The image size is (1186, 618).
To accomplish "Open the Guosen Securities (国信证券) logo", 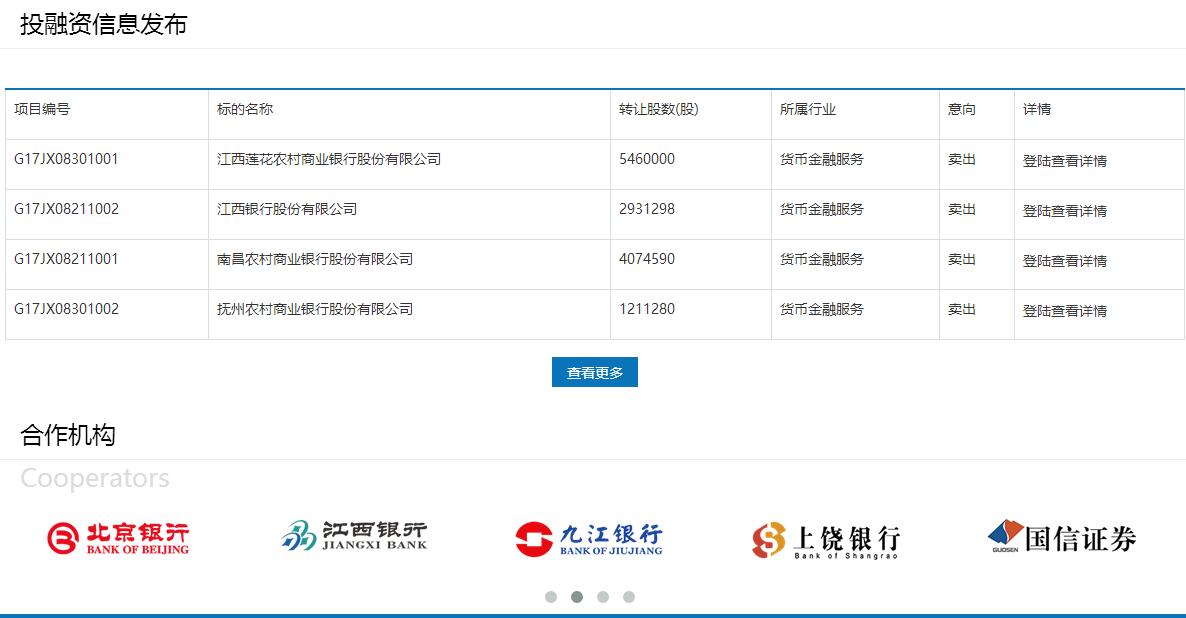I will (1061, 537).
